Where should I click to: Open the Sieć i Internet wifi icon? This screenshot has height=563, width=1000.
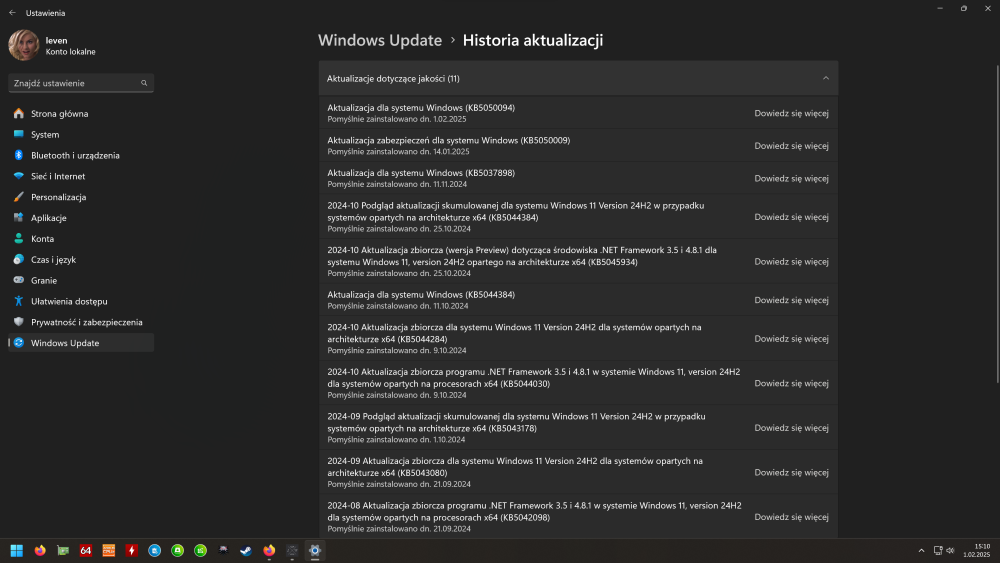pos(18,176)
